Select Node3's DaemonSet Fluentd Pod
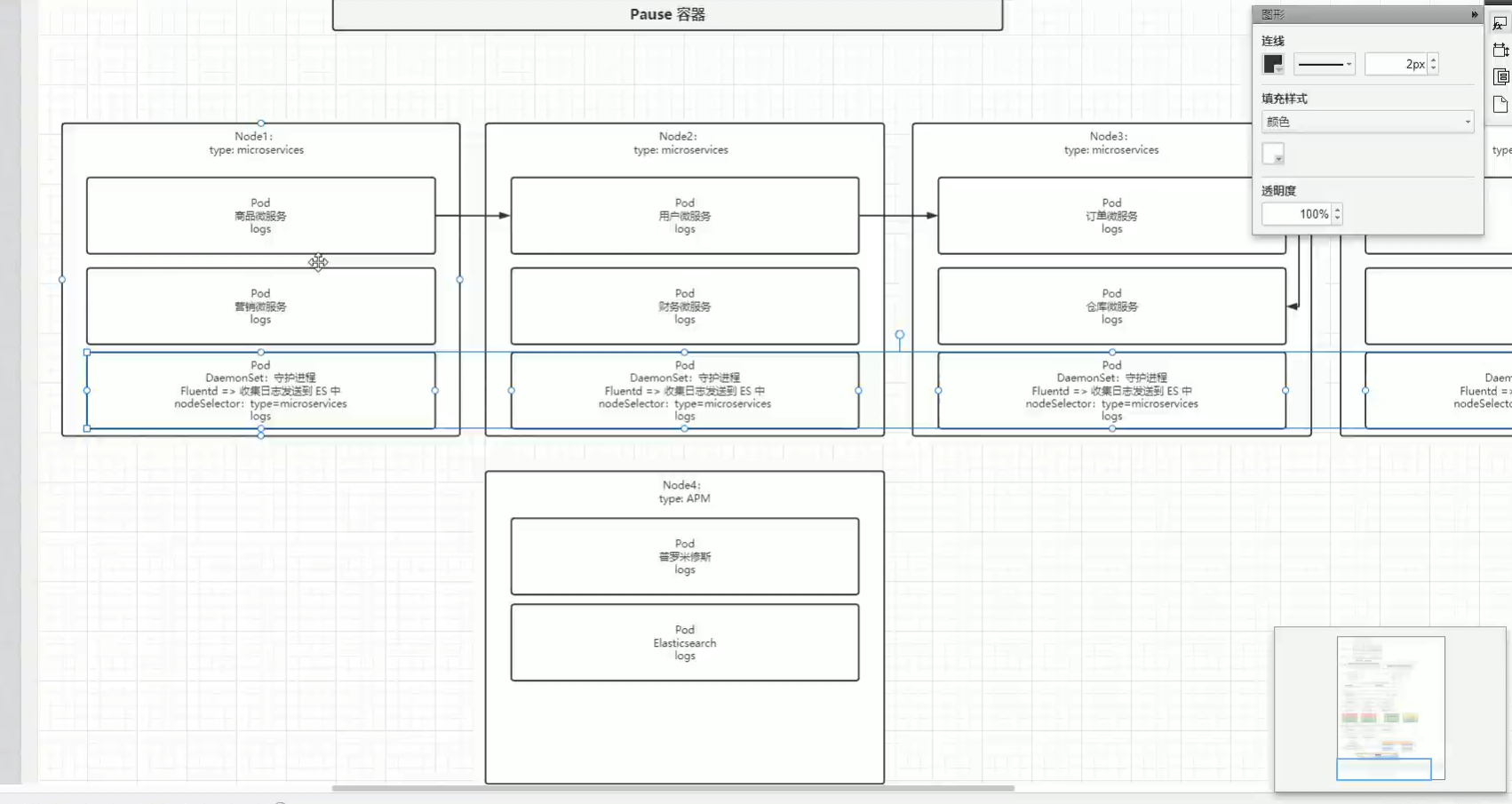Screen dimensions: 1512x804 tap(1112, 391)
